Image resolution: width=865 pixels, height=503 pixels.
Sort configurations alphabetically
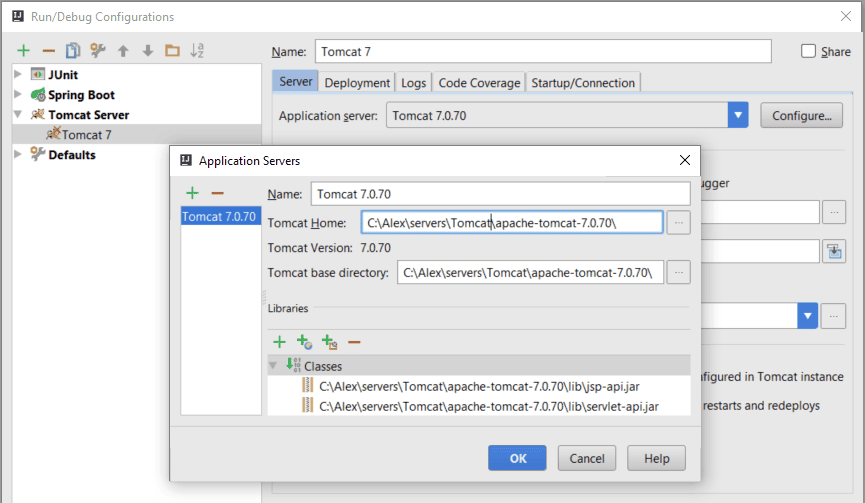[x=197, y=51]
